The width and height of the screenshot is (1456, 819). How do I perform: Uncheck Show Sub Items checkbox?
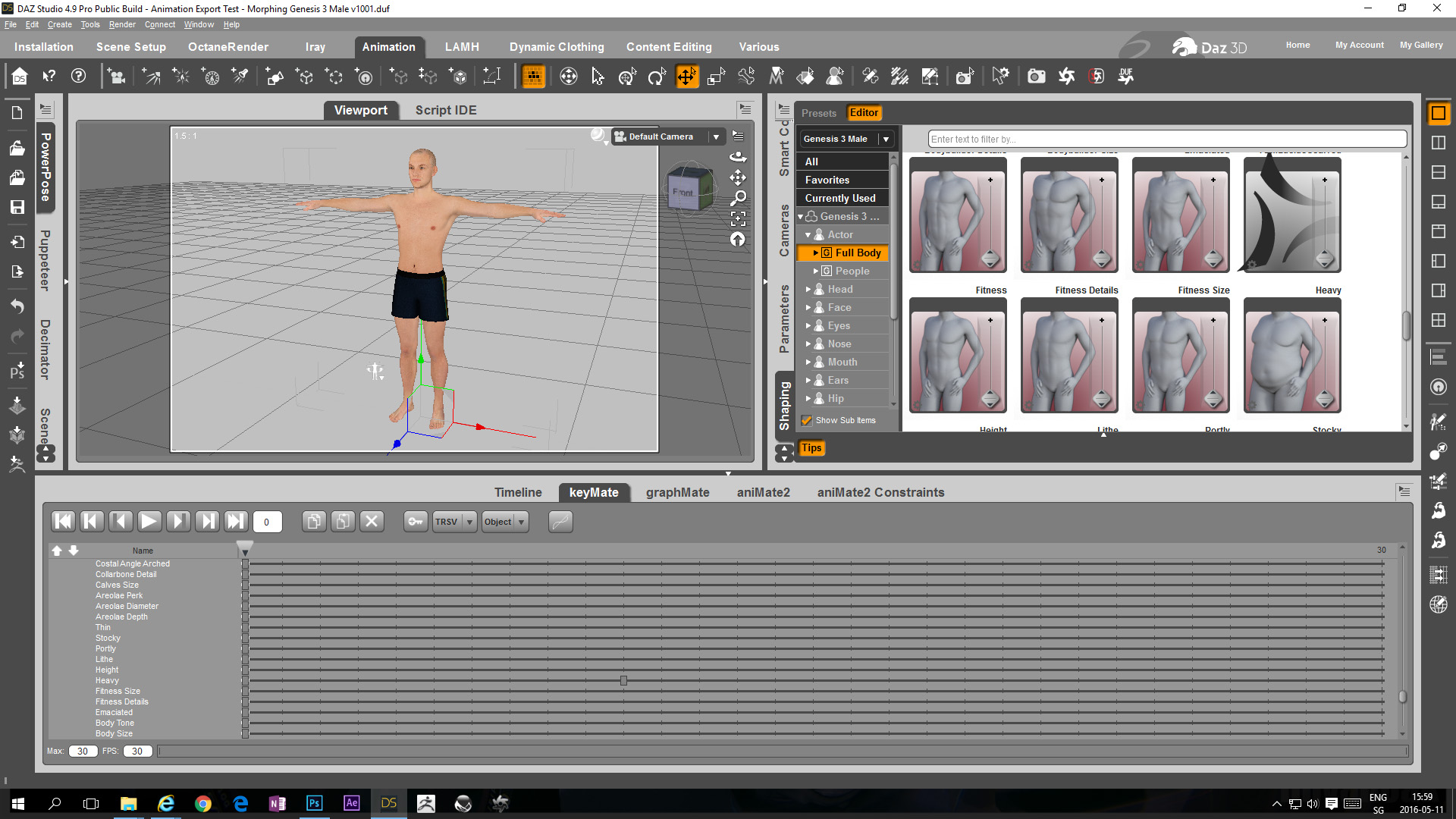click(x=807, y=420)
